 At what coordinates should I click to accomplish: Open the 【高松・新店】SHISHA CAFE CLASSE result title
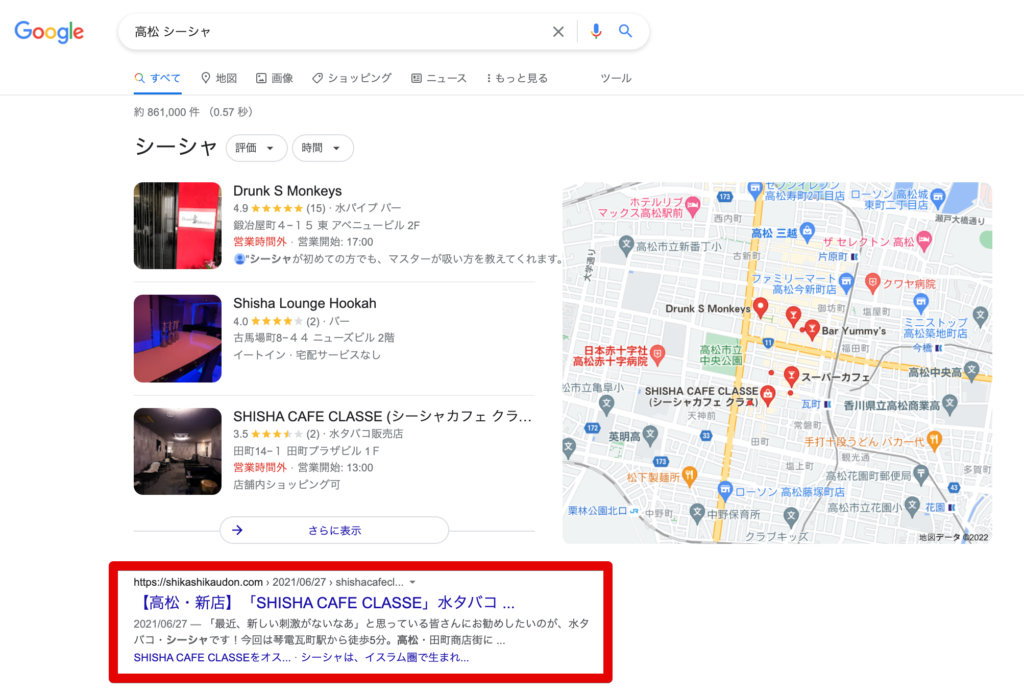coord(325,602)
